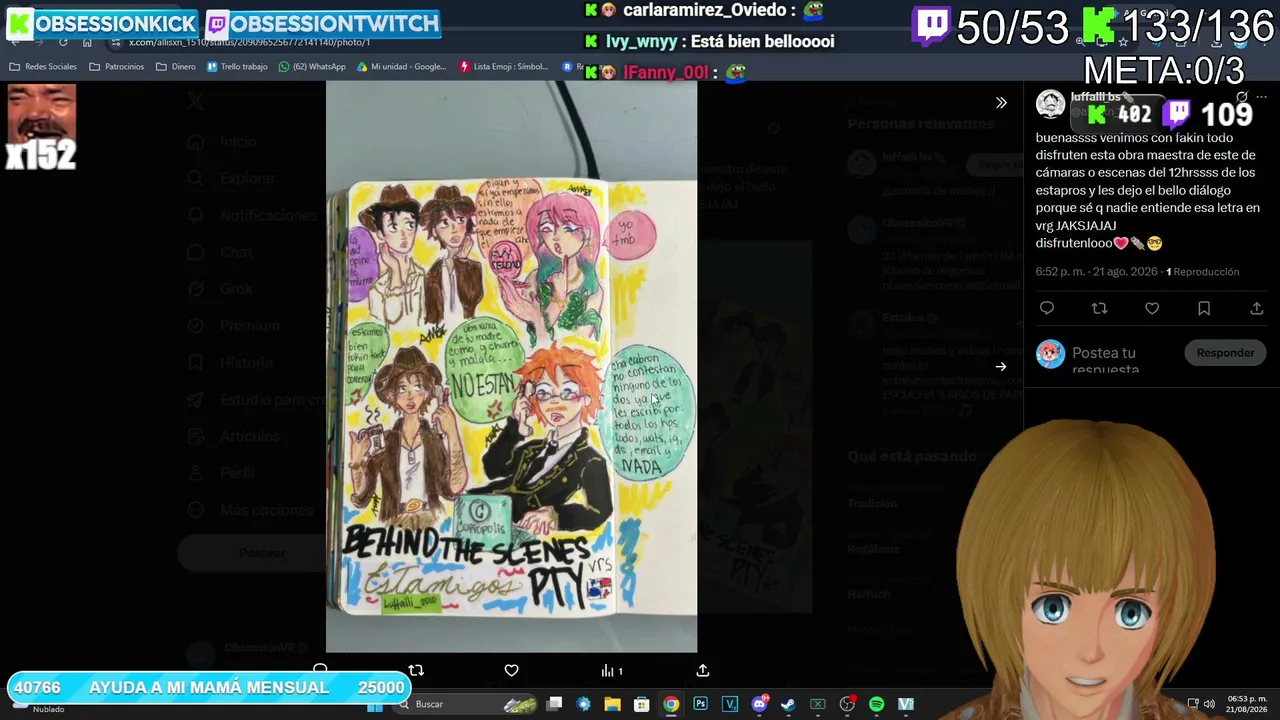Click reply bubble below the photo
This screenshot has height=720, width=1280.
click(320, 669)
